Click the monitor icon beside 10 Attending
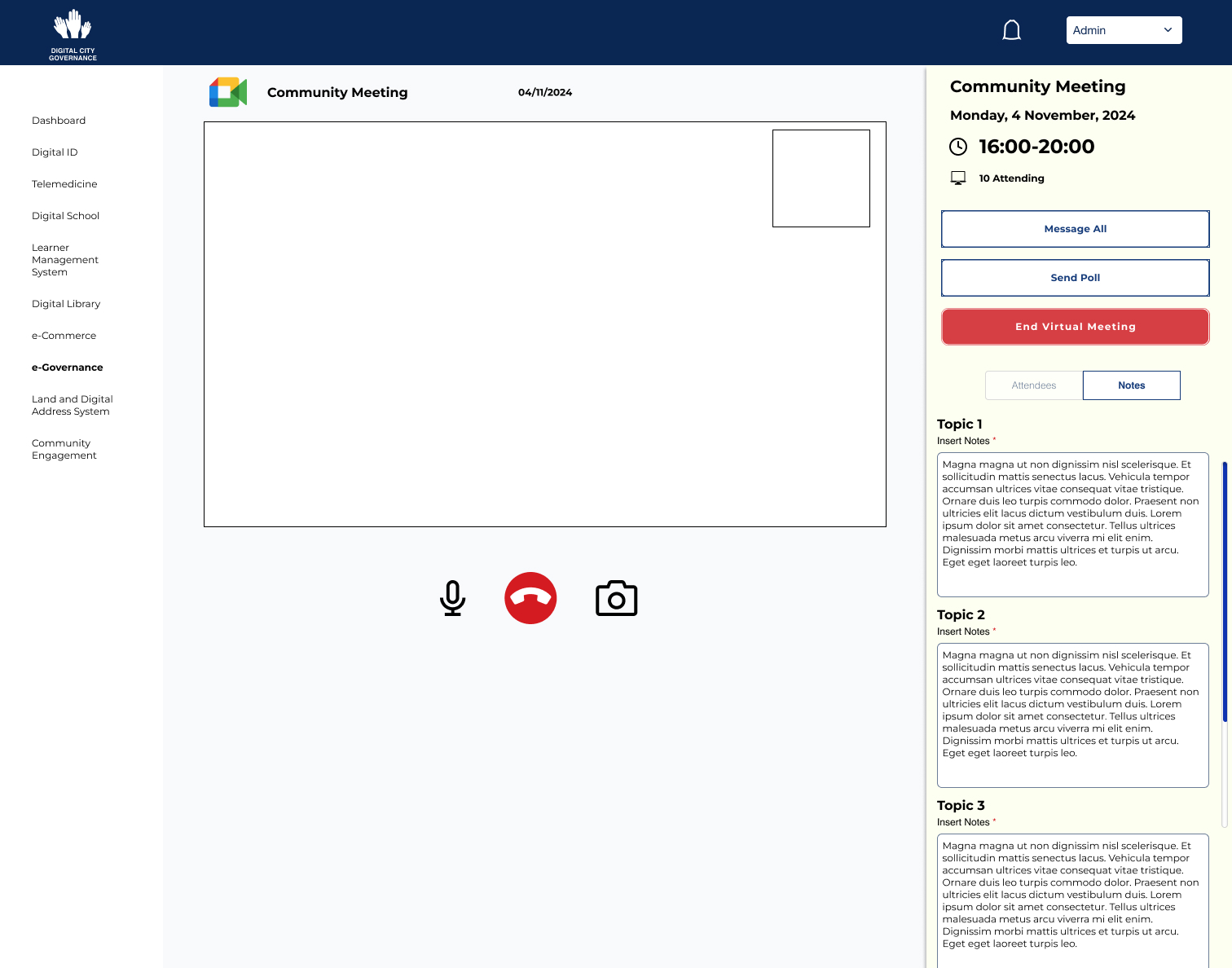The image size is (1232, 968). click(958, 178)
